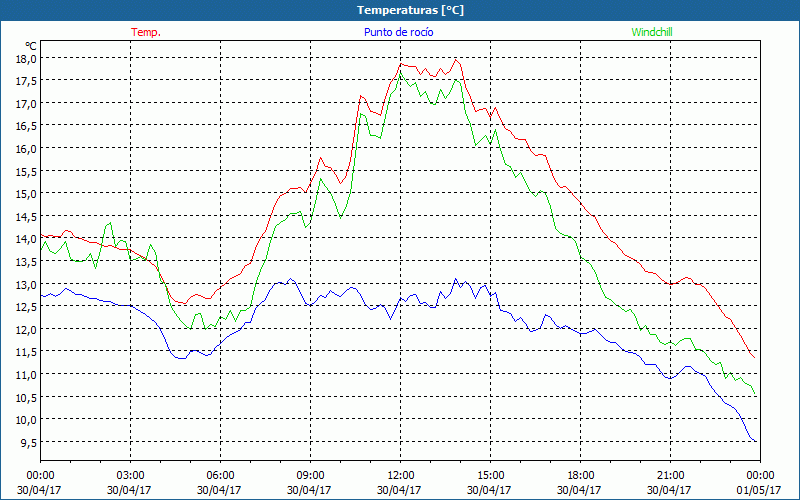
Task: Select the red Temp. legend label
Action: pyautogui.click(x=146, y=32)
